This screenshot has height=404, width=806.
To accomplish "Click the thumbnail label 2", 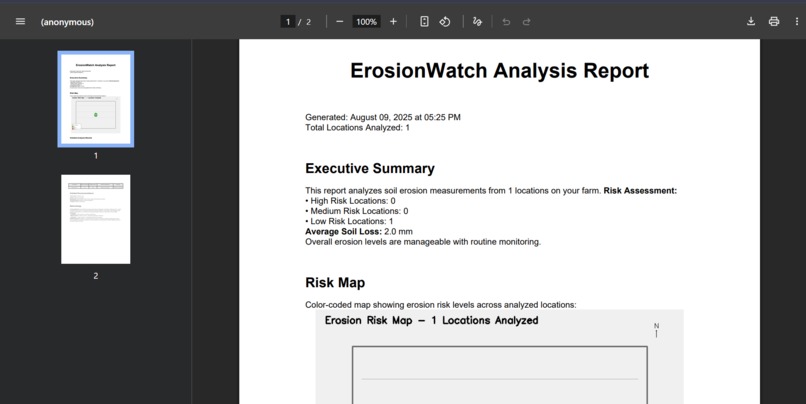I will tap(96, 276).
